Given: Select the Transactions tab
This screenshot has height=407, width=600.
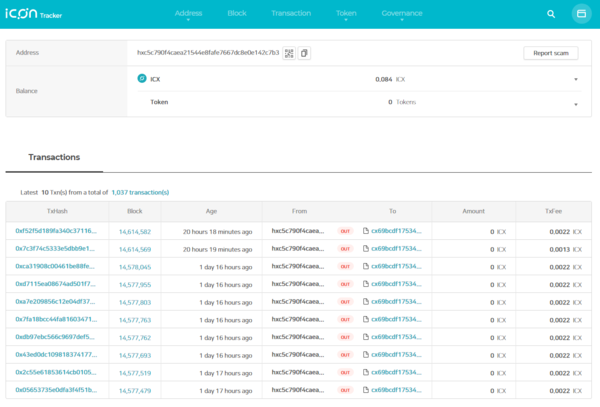Looking at the screenshot, I should coord(54,157).
